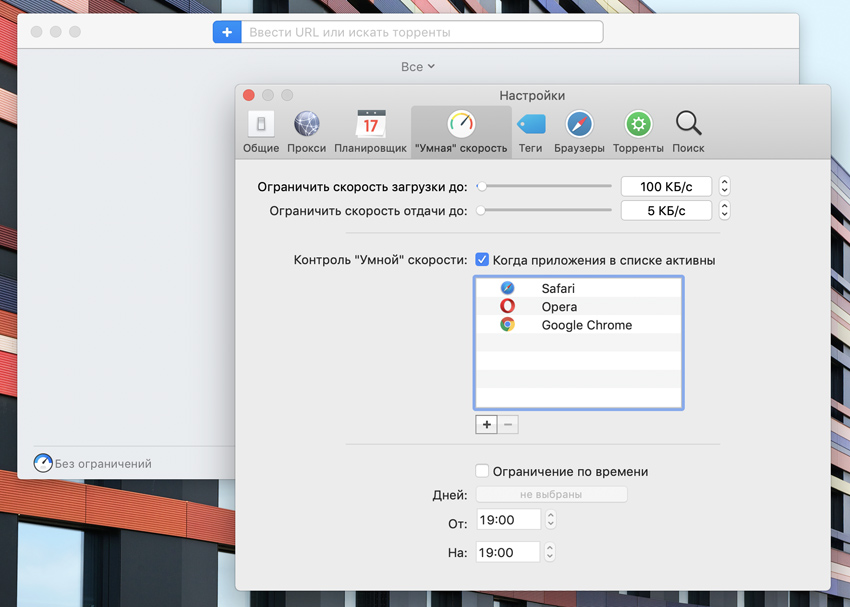Click the minus remove-application button
This screenshot has width=850, height=607.
(508, 424)
